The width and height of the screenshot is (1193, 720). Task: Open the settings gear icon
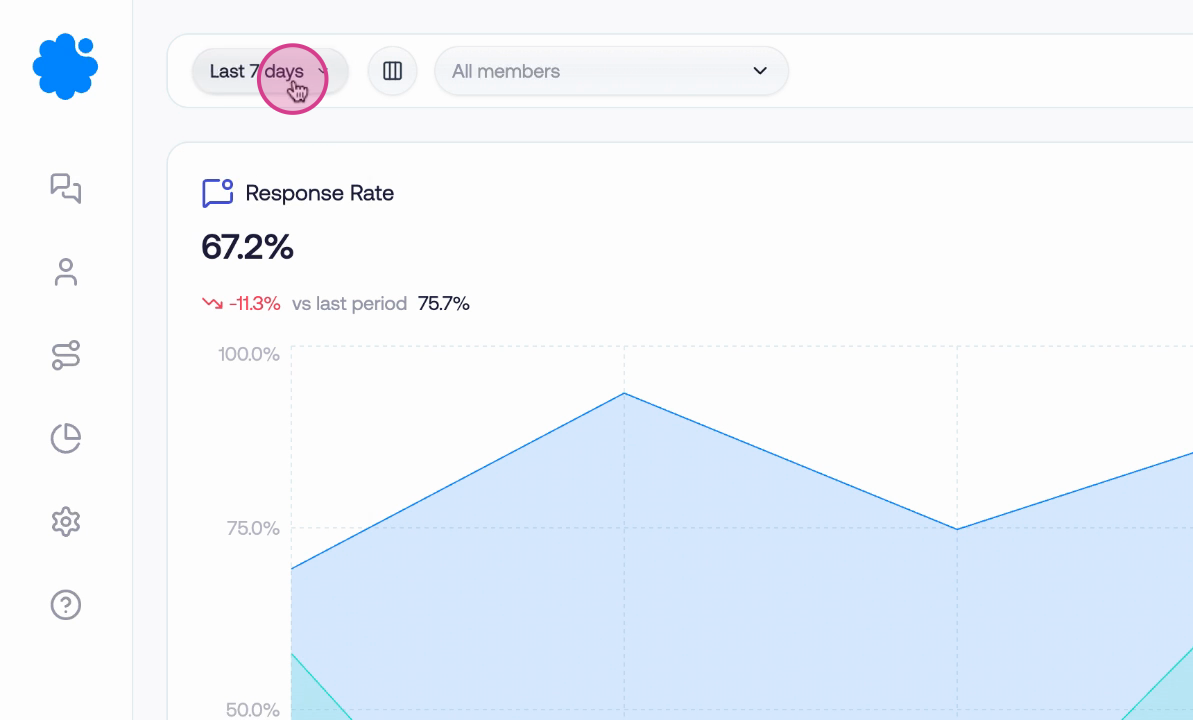tap(66, 522)
